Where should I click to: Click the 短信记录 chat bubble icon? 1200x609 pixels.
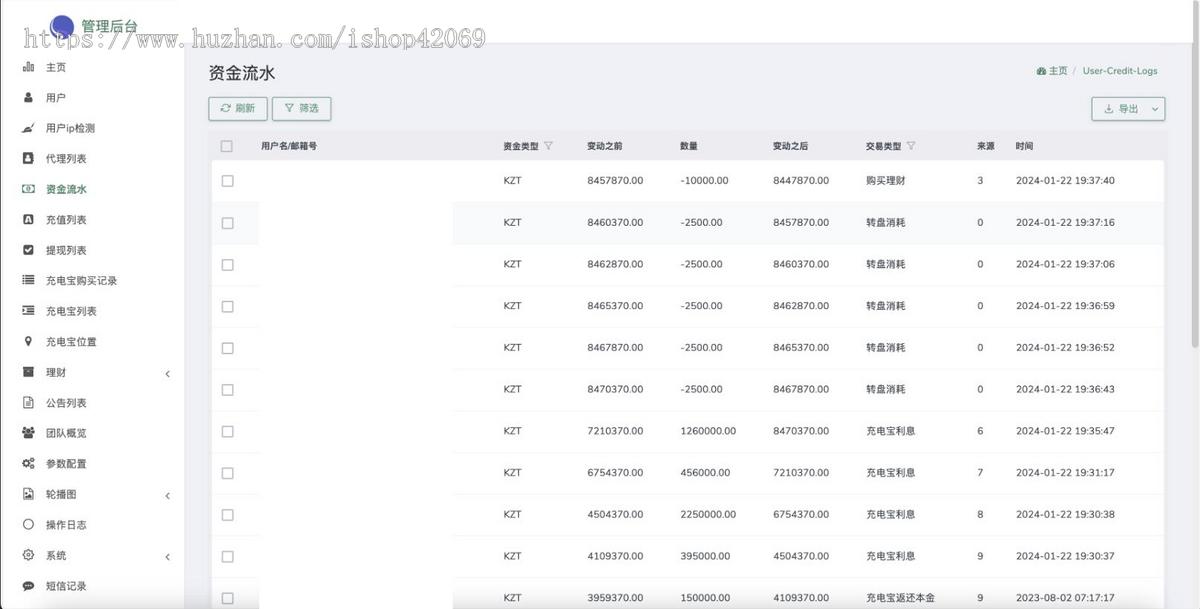click(x=28, y=586)
